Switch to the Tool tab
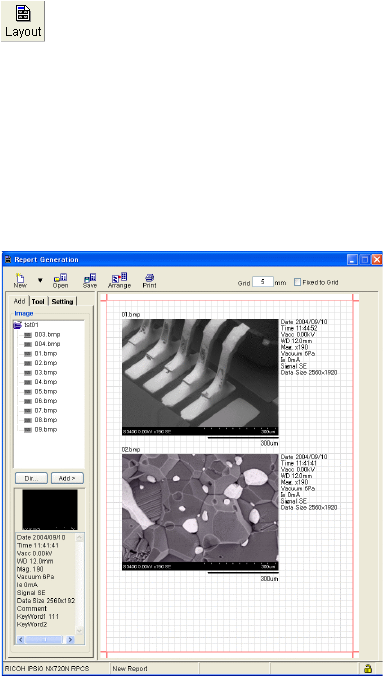Screen dimensions: 383x676 pyautogui.click(x=38, y=302)
